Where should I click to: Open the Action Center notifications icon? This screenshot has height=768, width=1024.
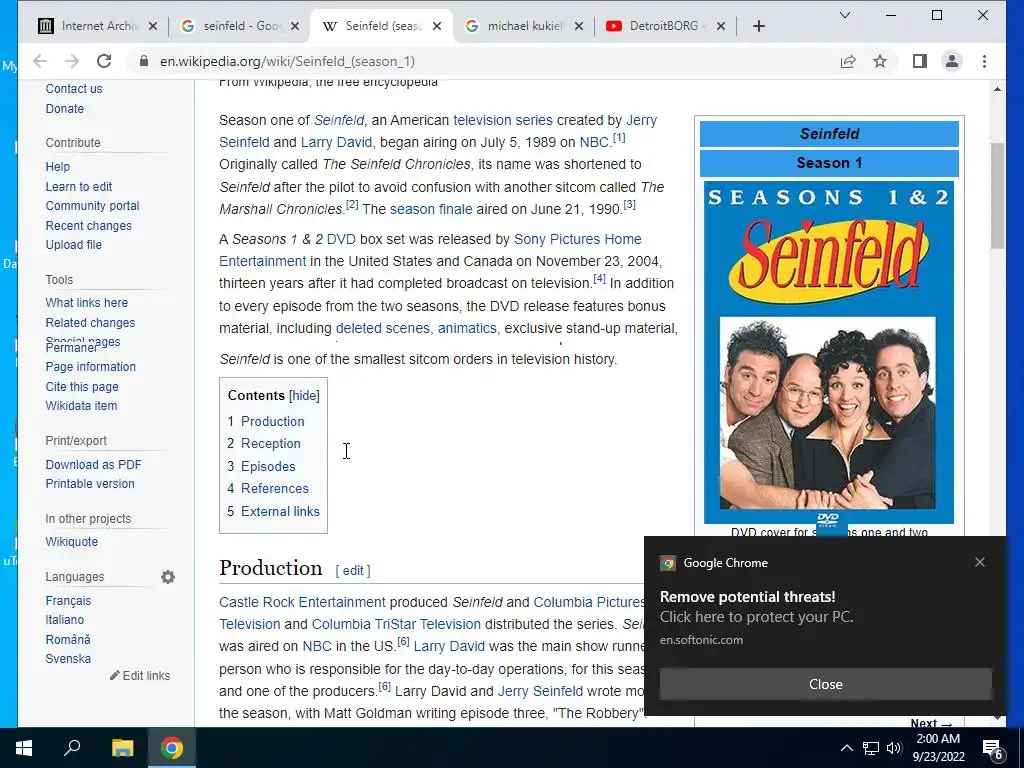[993, 749]
